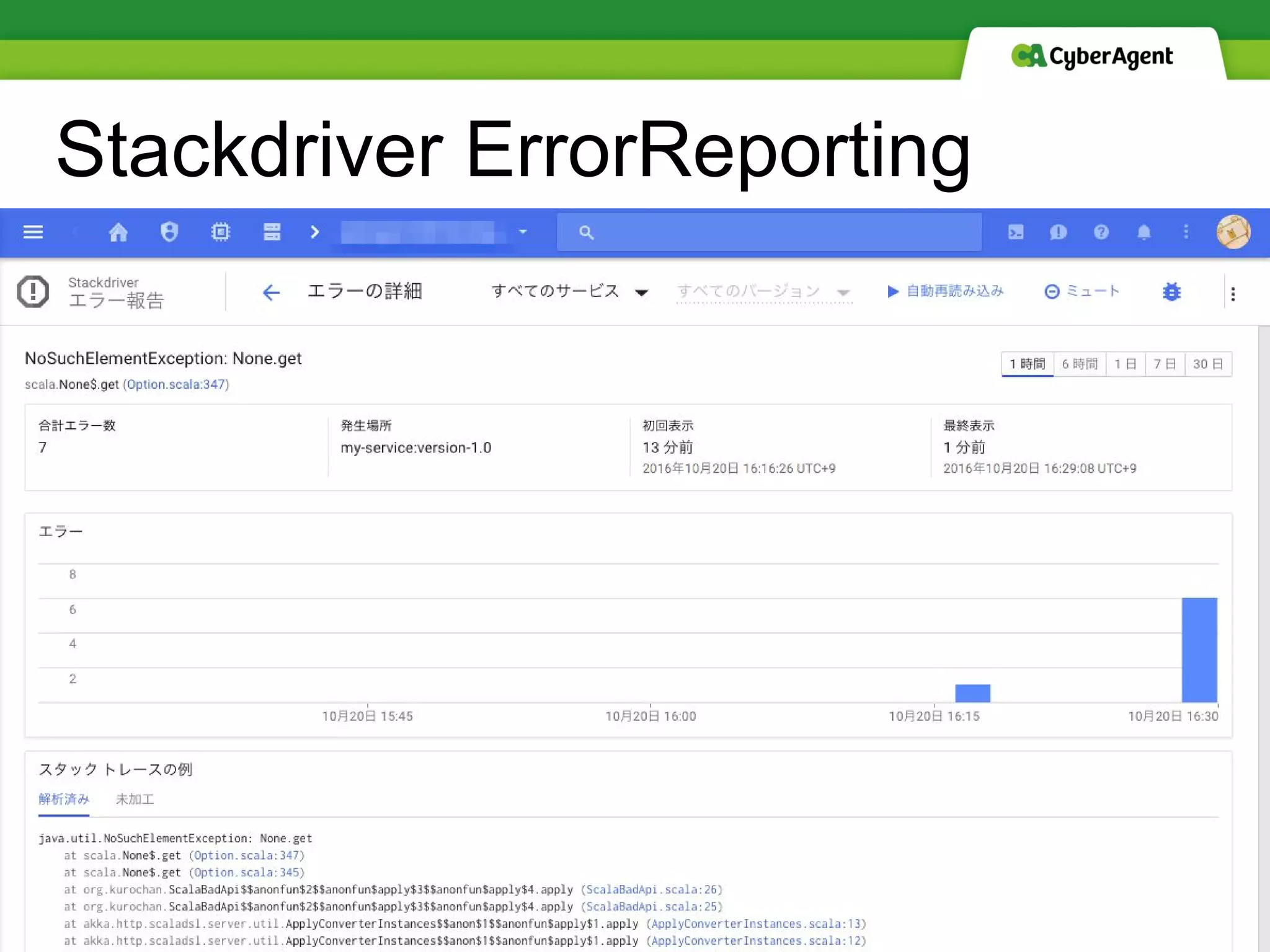The image size is (1270, 952).
Task: Open the すべてのサービス dropdown
Action: coord(569,291)
